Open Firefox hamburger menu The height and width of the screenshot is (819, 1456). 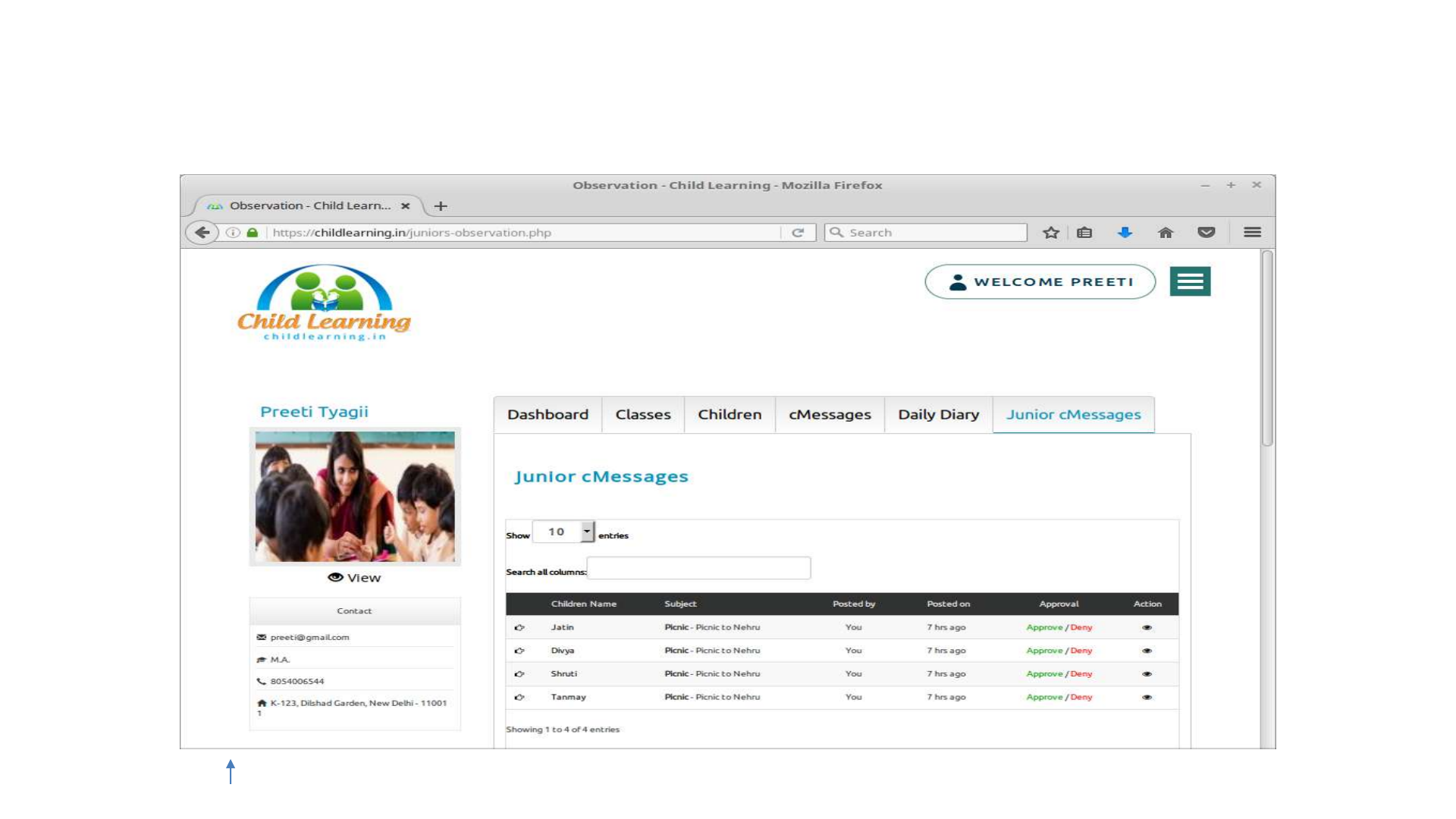1252,233
